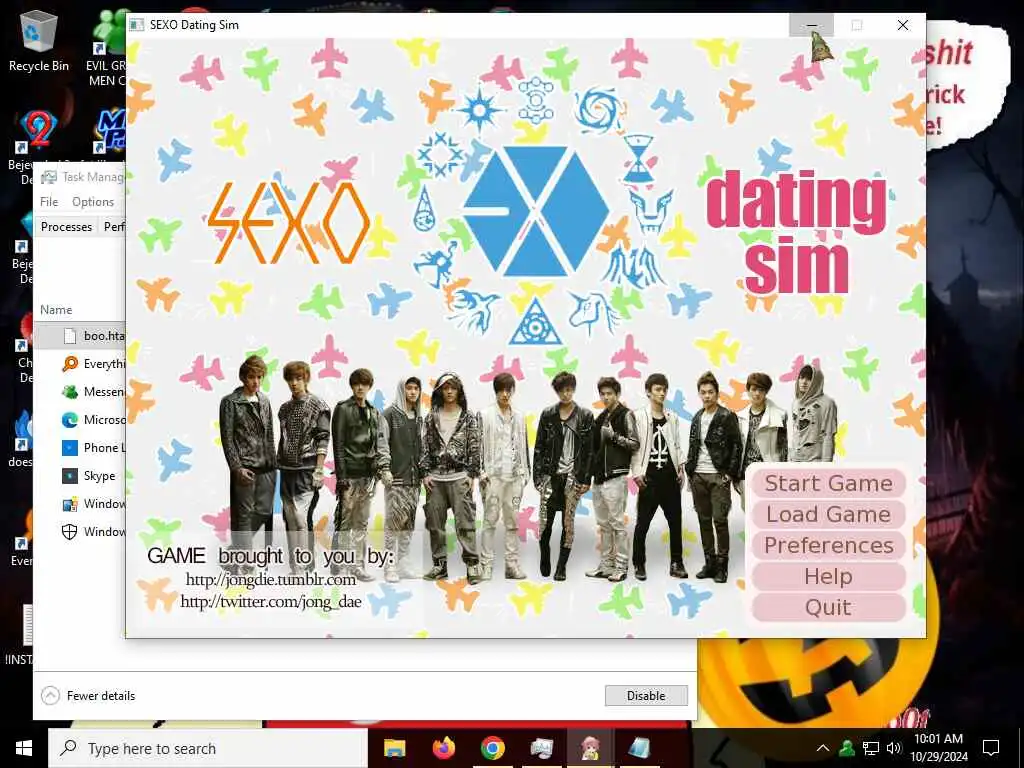1024x768 pixels.
Task: Launch Firefox from the taskbar
Action: point(443,748)
